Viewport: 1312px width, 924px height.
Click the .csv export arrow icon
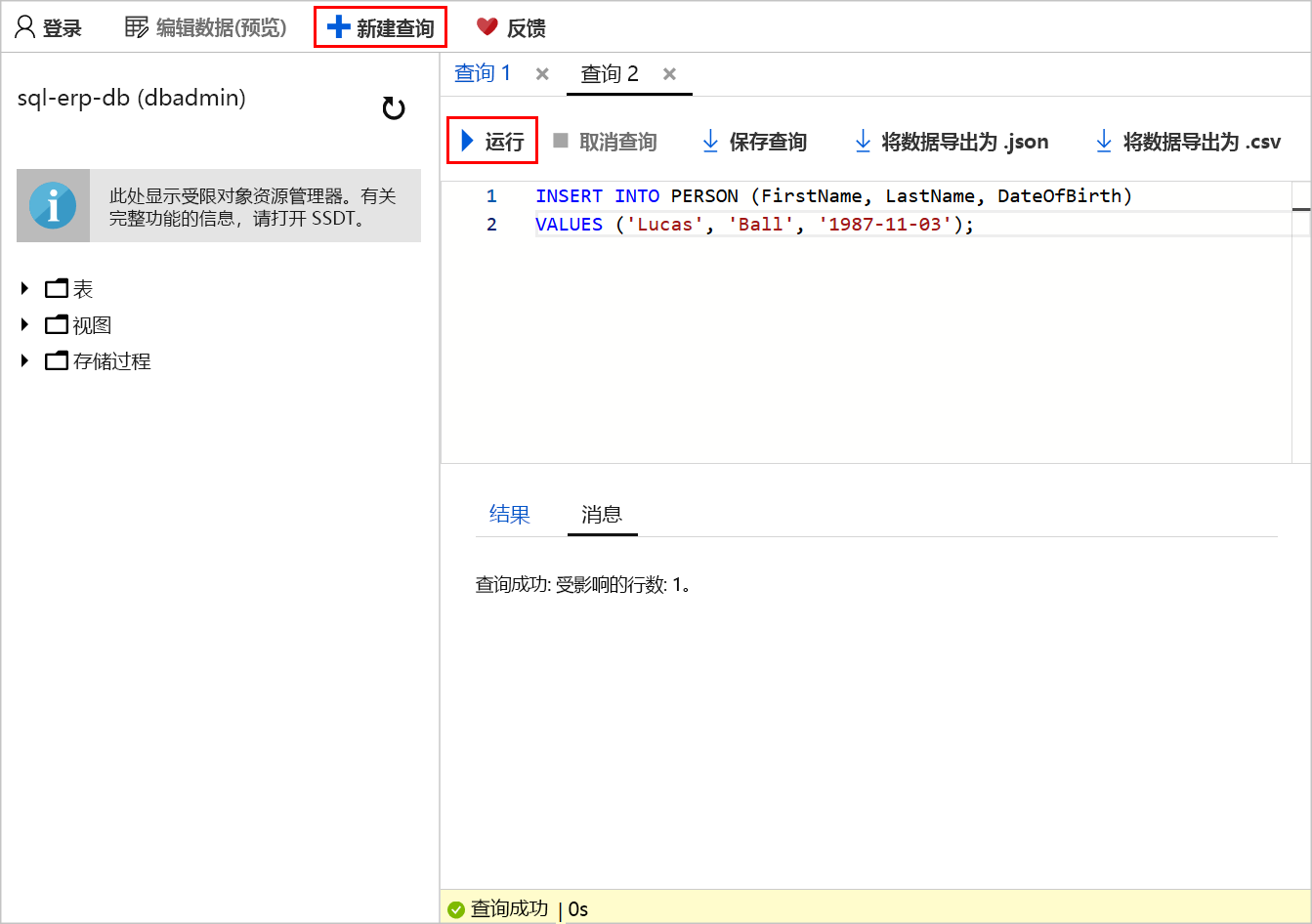pos(1104,142)
